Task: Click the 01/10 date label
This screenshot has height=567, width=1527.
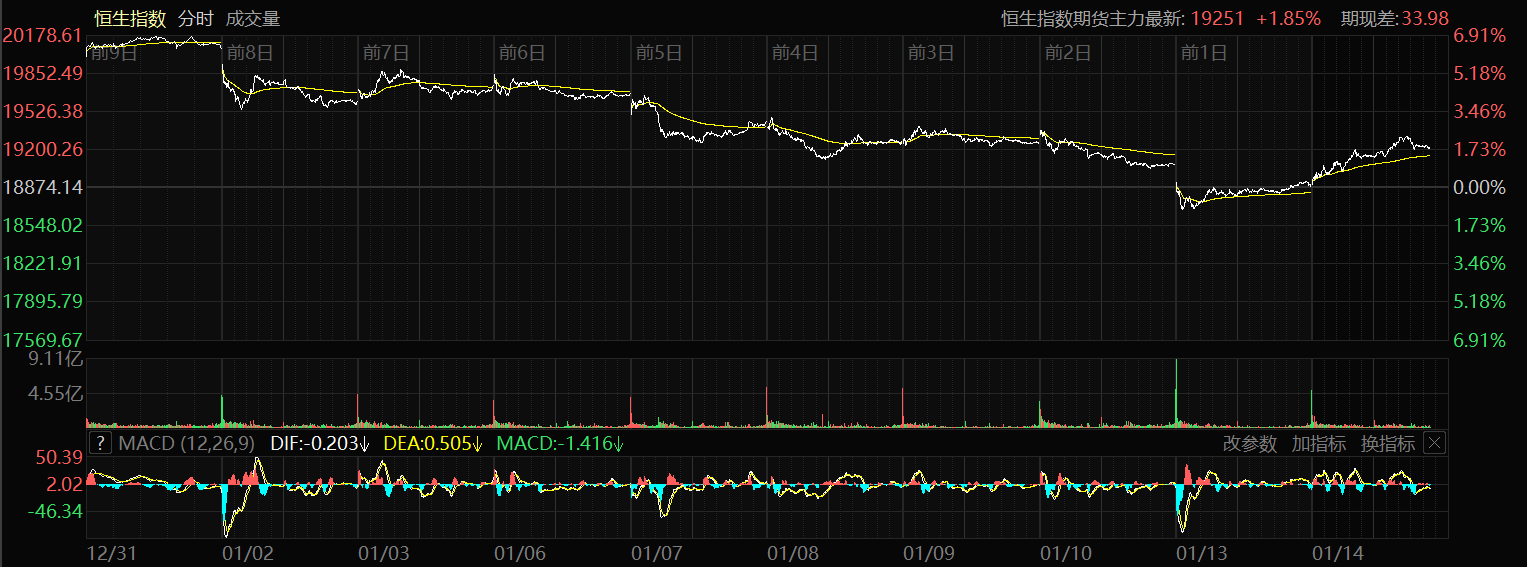Action: (1066, 552)
